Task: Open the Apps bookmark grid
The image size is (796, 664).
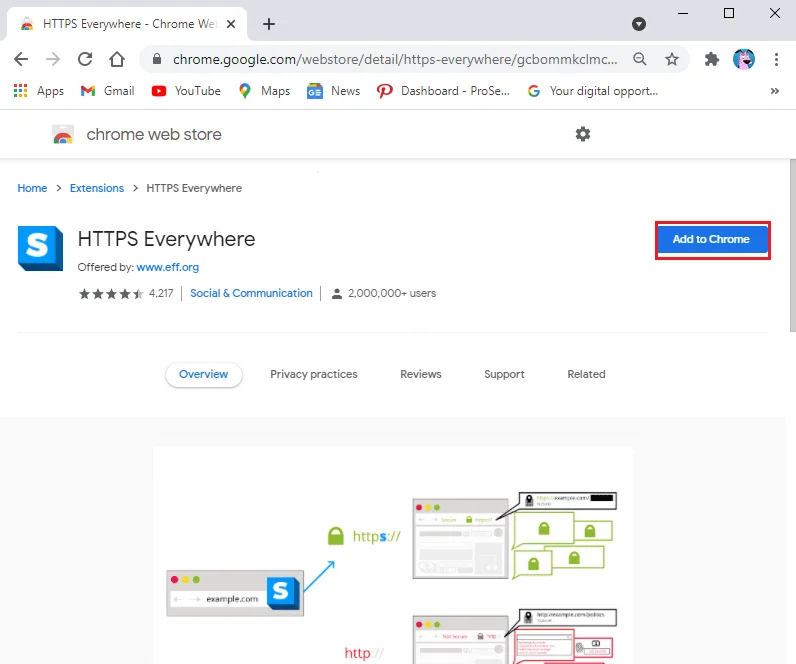Action: [x=39, y=91]
